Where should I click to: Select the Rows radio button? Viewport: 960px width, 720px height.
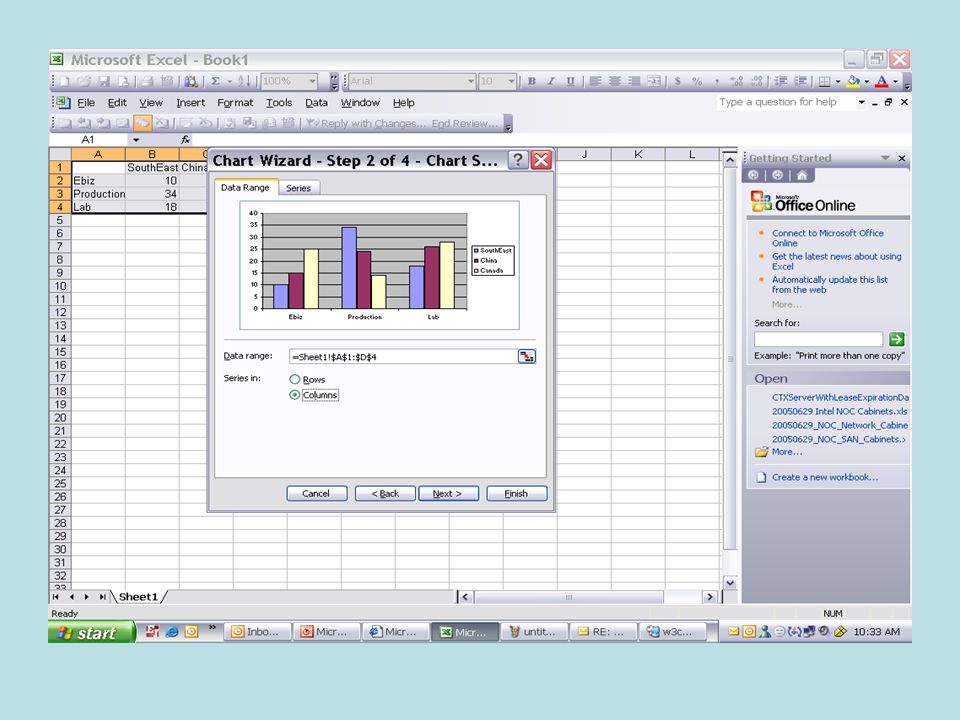point(294,380)
